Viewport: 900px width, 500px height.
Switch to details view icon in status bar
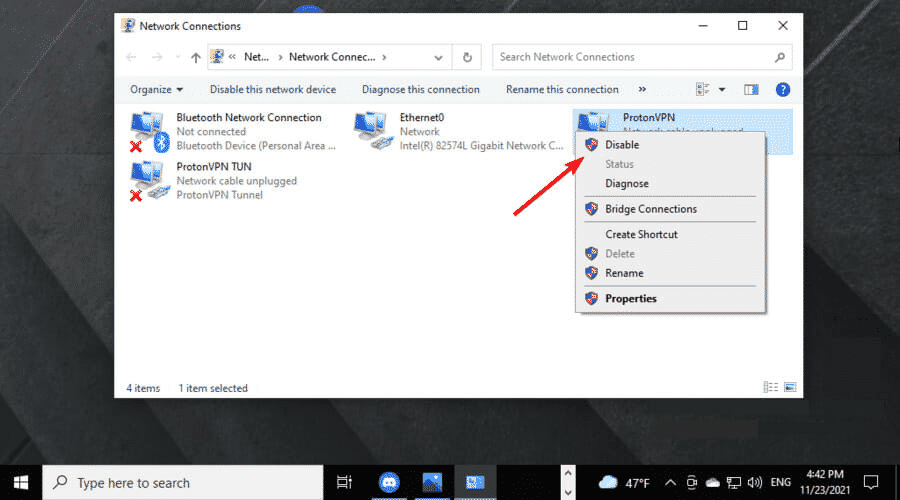(770, 387)
